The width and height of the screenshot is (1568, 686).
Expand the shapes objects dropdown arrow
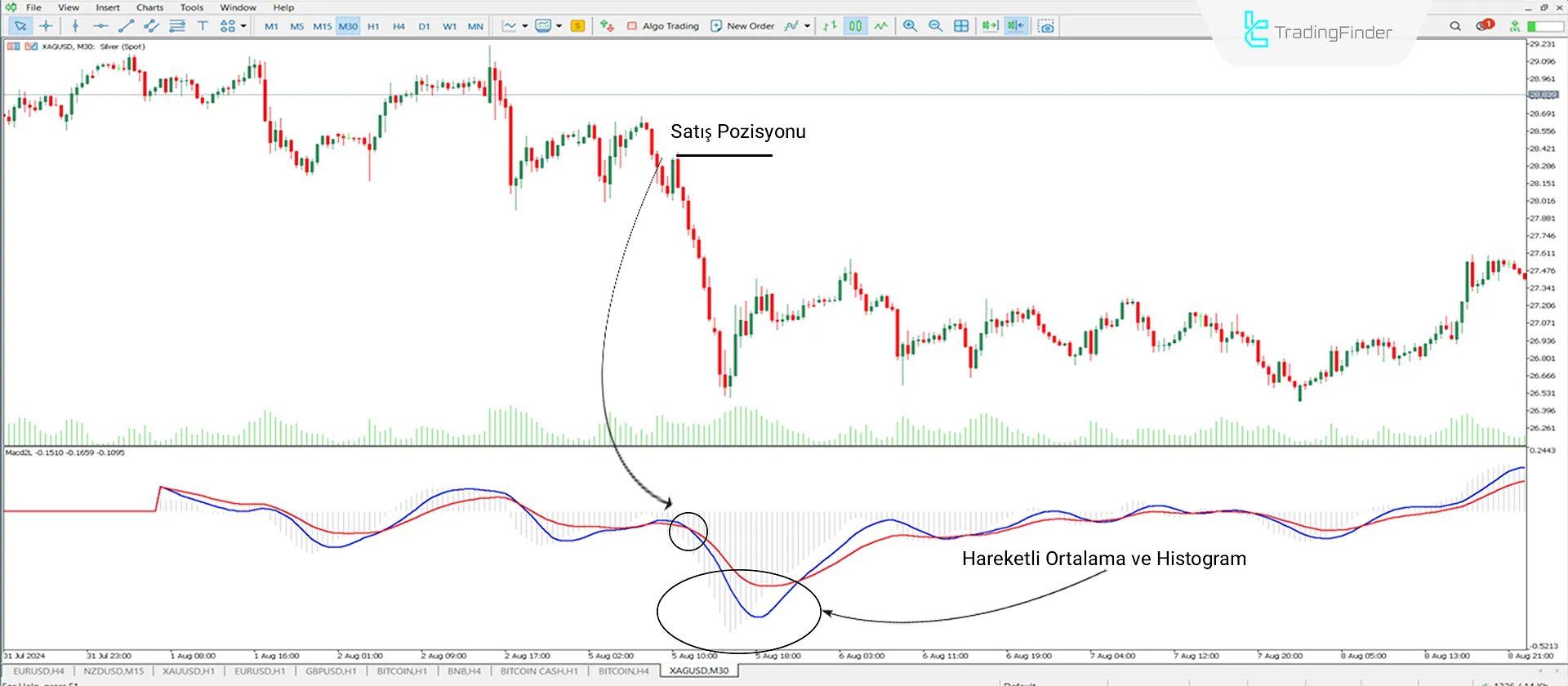(x=243, y=26)
